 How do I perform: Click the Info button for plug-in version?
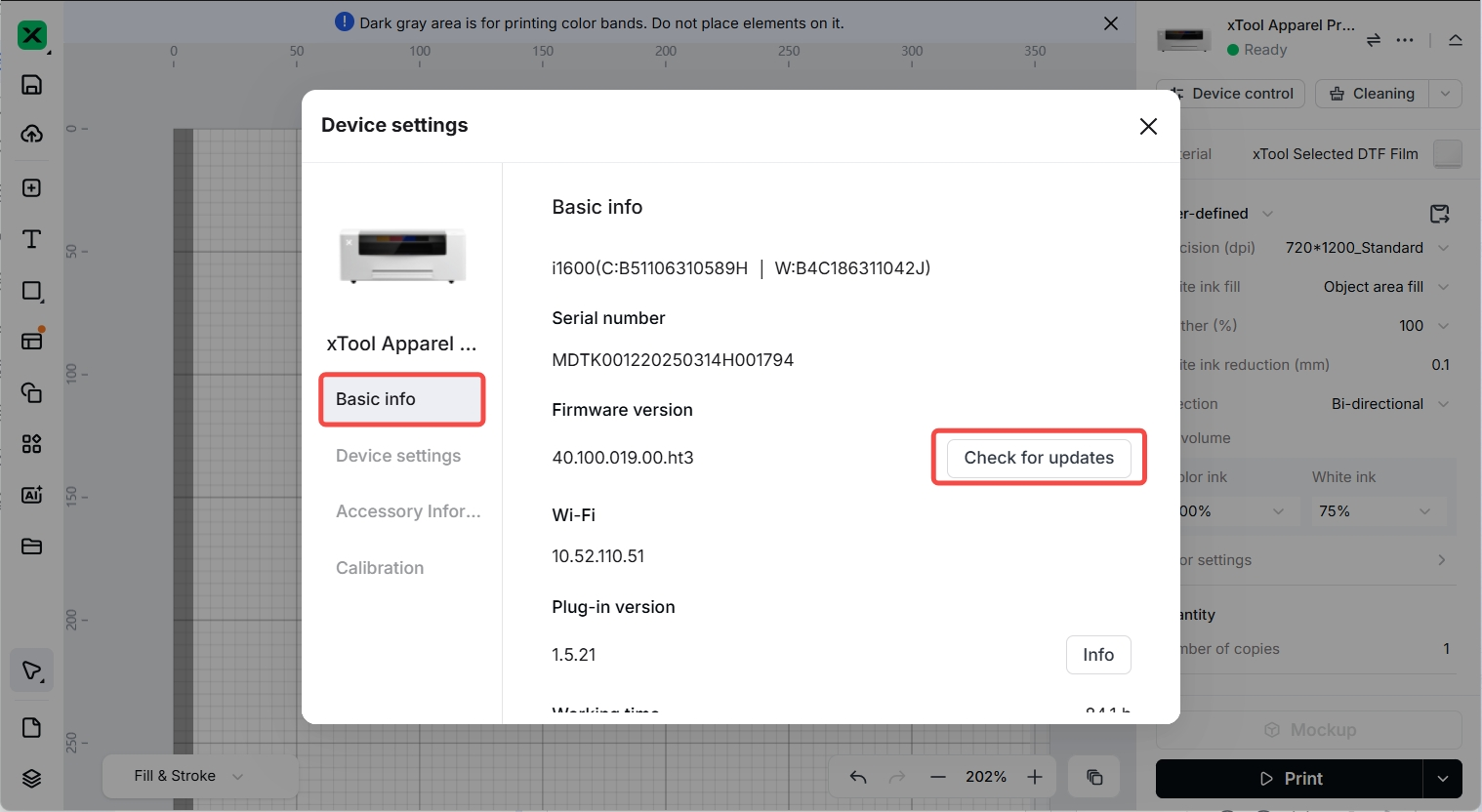pos(1098,655)
